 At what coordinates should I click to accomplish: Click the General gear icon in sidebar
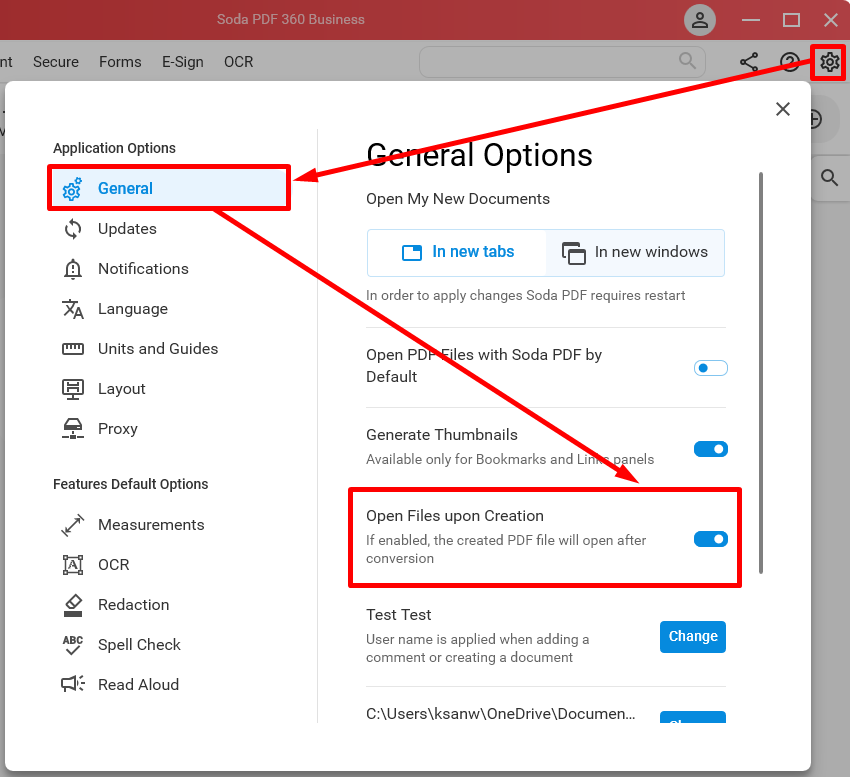[x=72, y=189]
